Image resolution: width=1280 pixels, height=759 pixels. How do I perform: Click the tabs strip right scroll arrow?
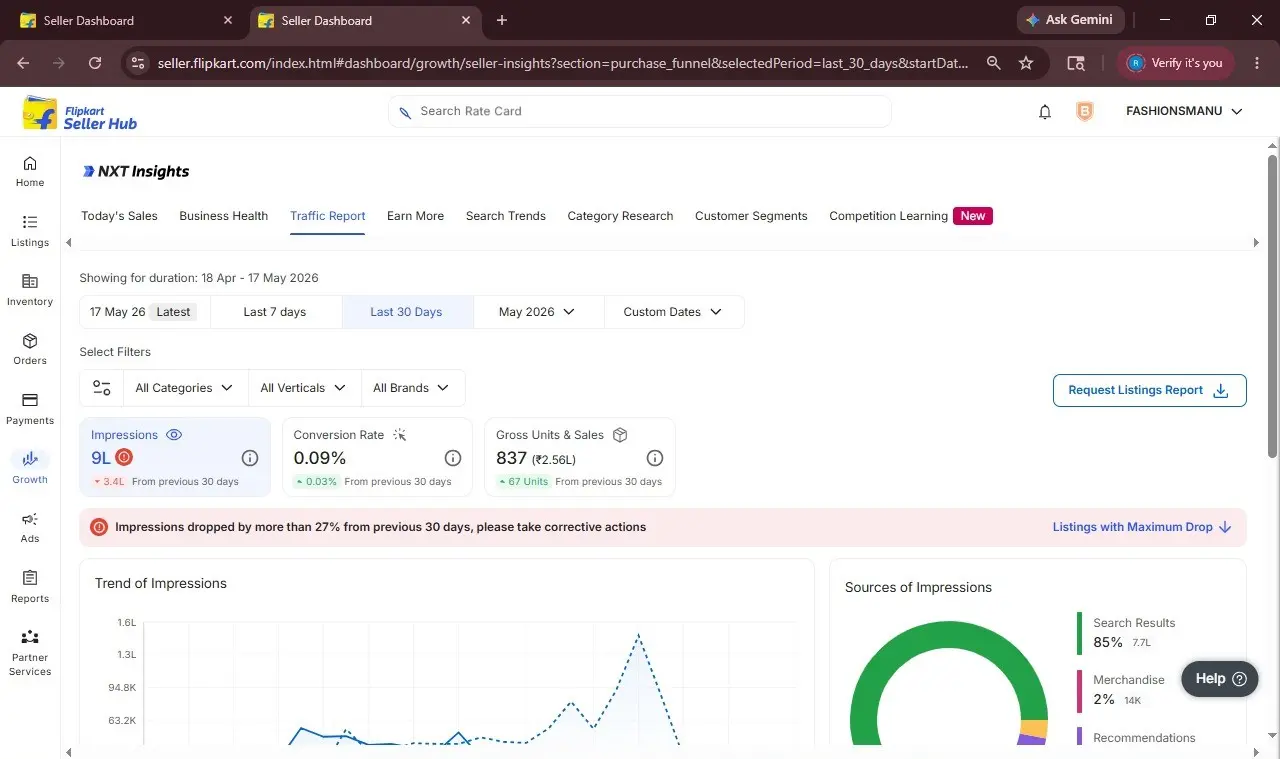click(x=1256, y=242)
